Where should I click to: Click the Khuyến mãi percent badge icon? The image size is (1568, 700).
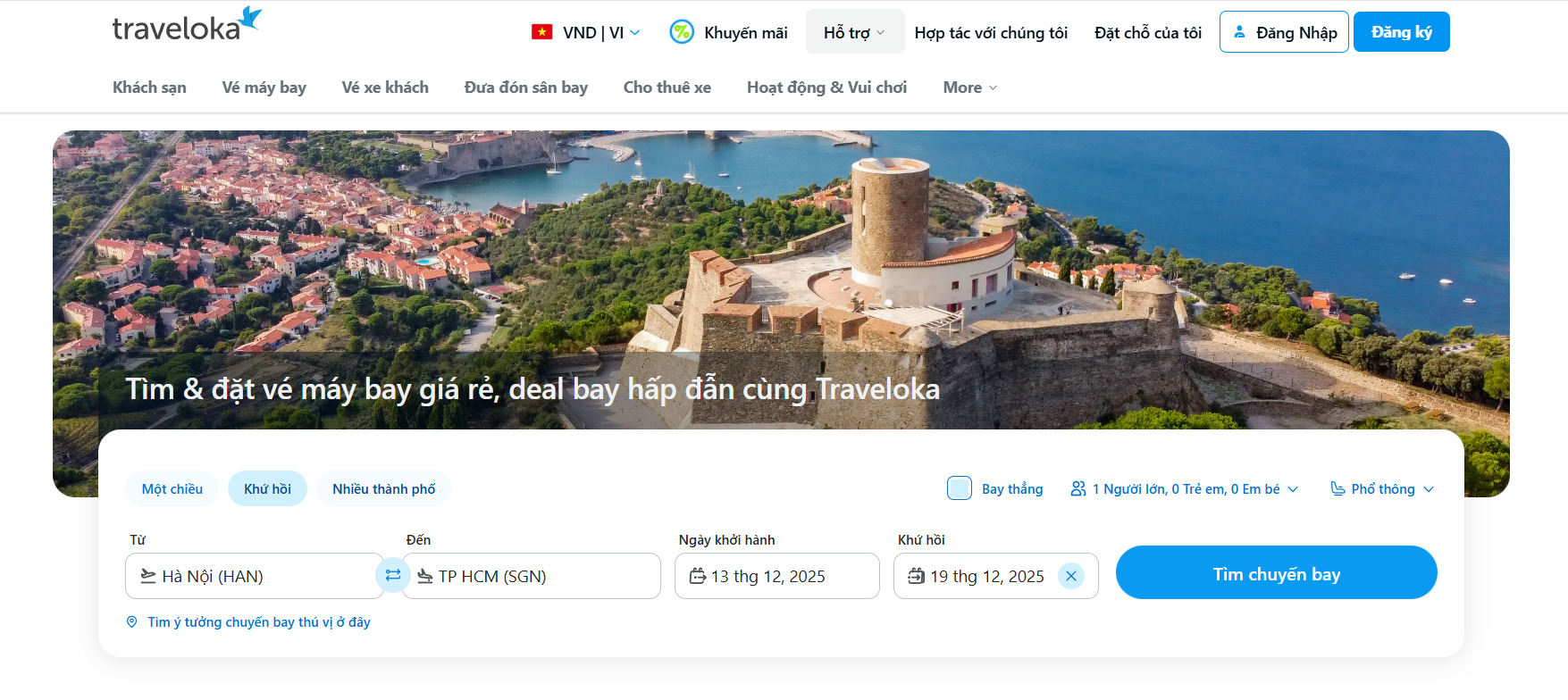(682, 32)
